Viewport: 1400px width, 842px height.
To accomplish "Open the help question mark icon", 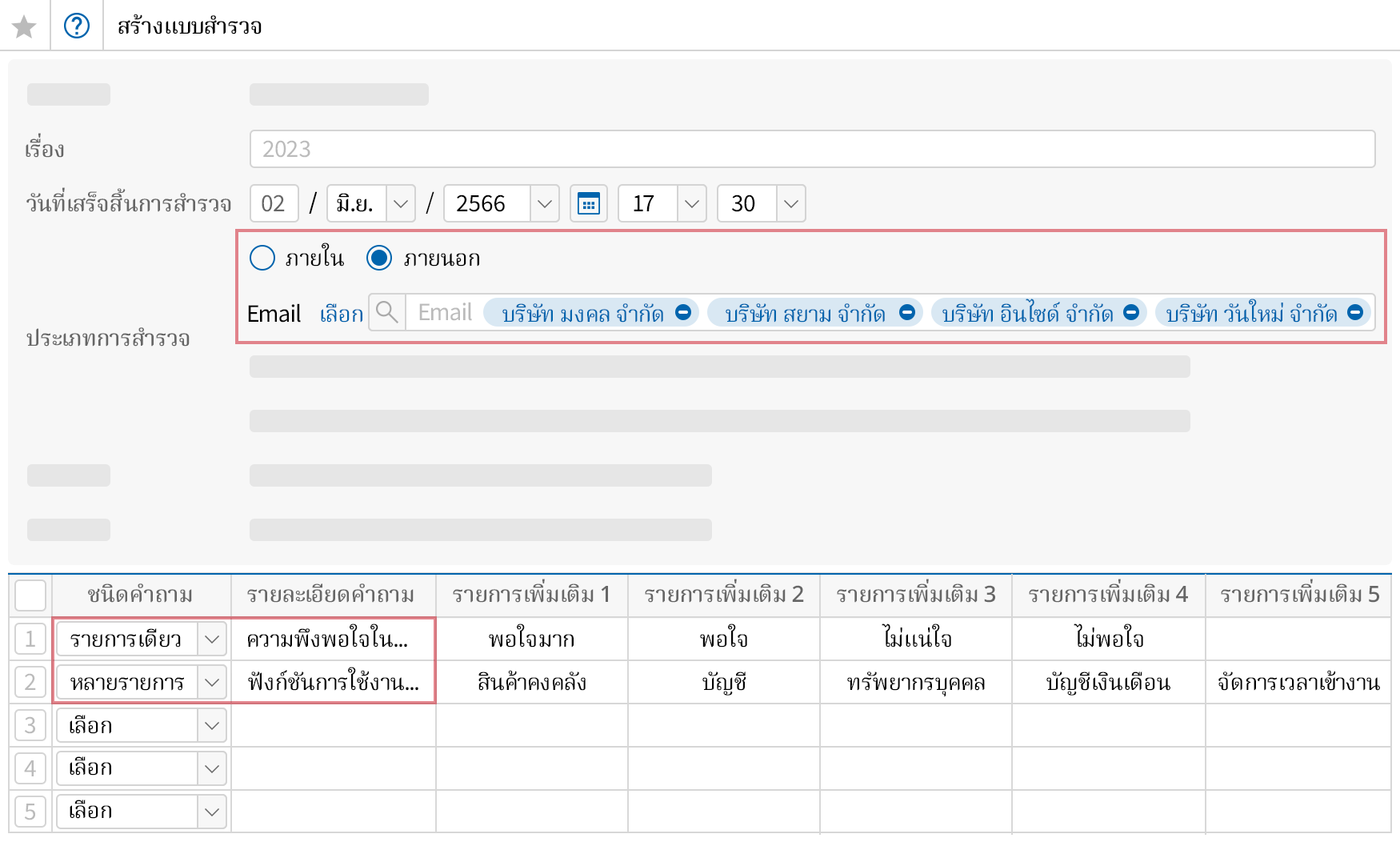I will click(x=77, y=26).
